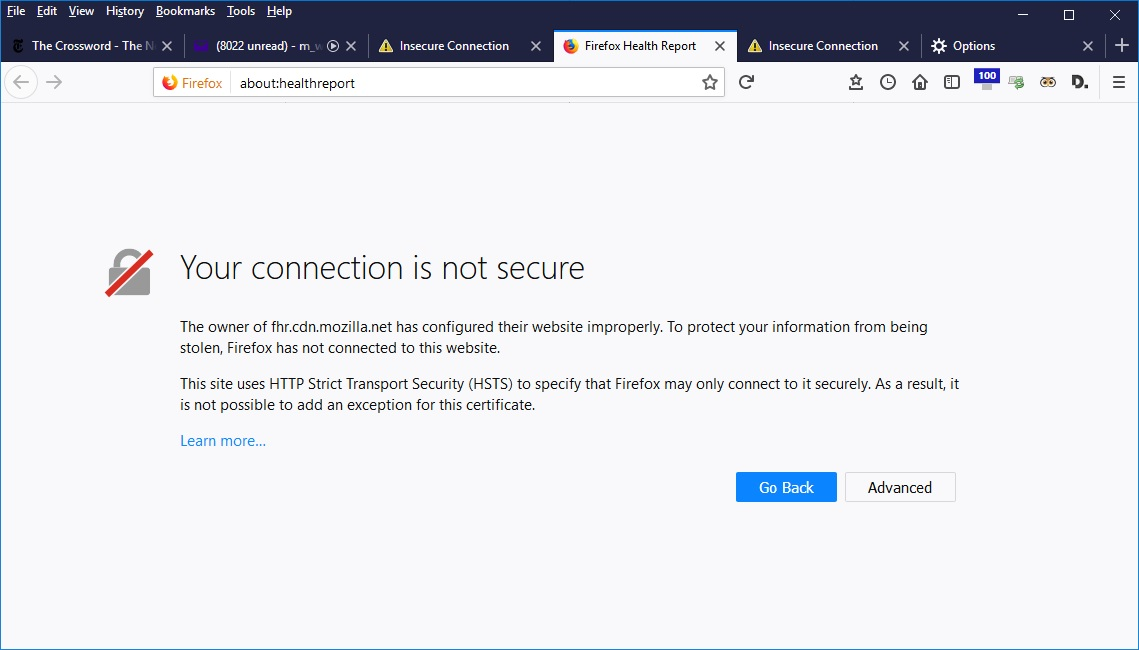Viewport: 1139px width, 650px height.
Task: Open the bookmarks menu toolbar icon
Action: 856,82
